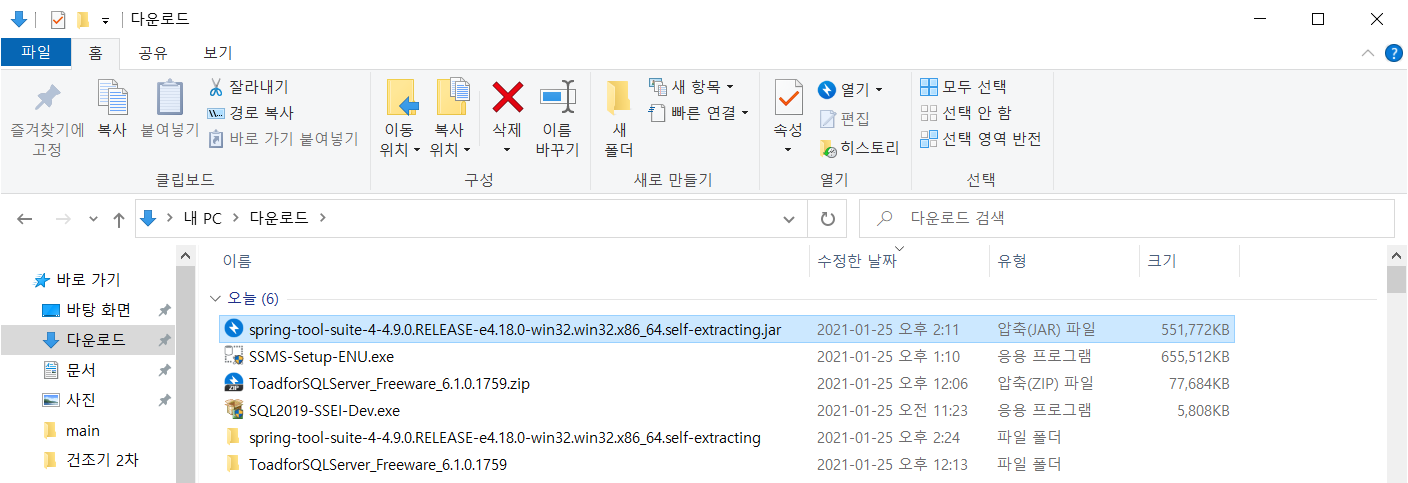
Task: Open the Open (열기) dropdown in ribbon
Action: [x=850, y=90]
